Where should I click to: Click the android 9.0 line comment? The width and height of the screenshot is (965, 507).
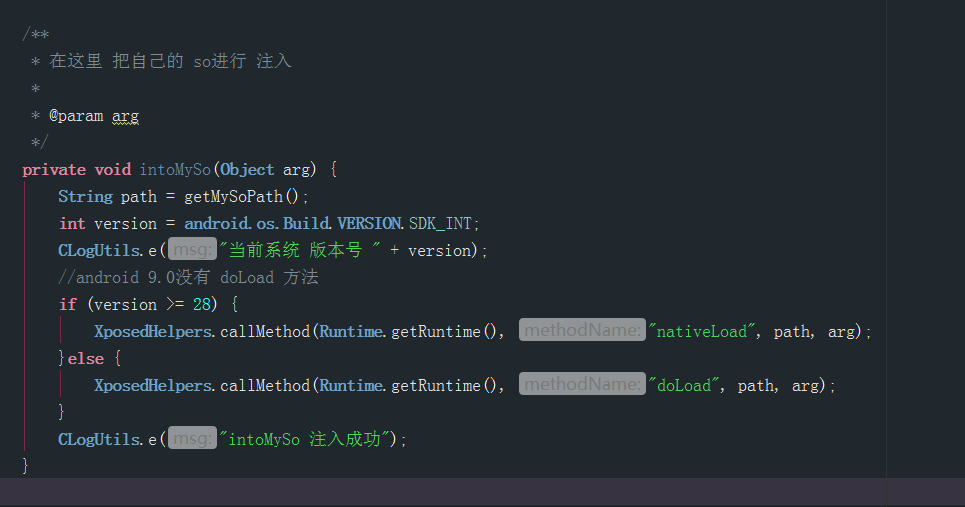coord(188,277)
